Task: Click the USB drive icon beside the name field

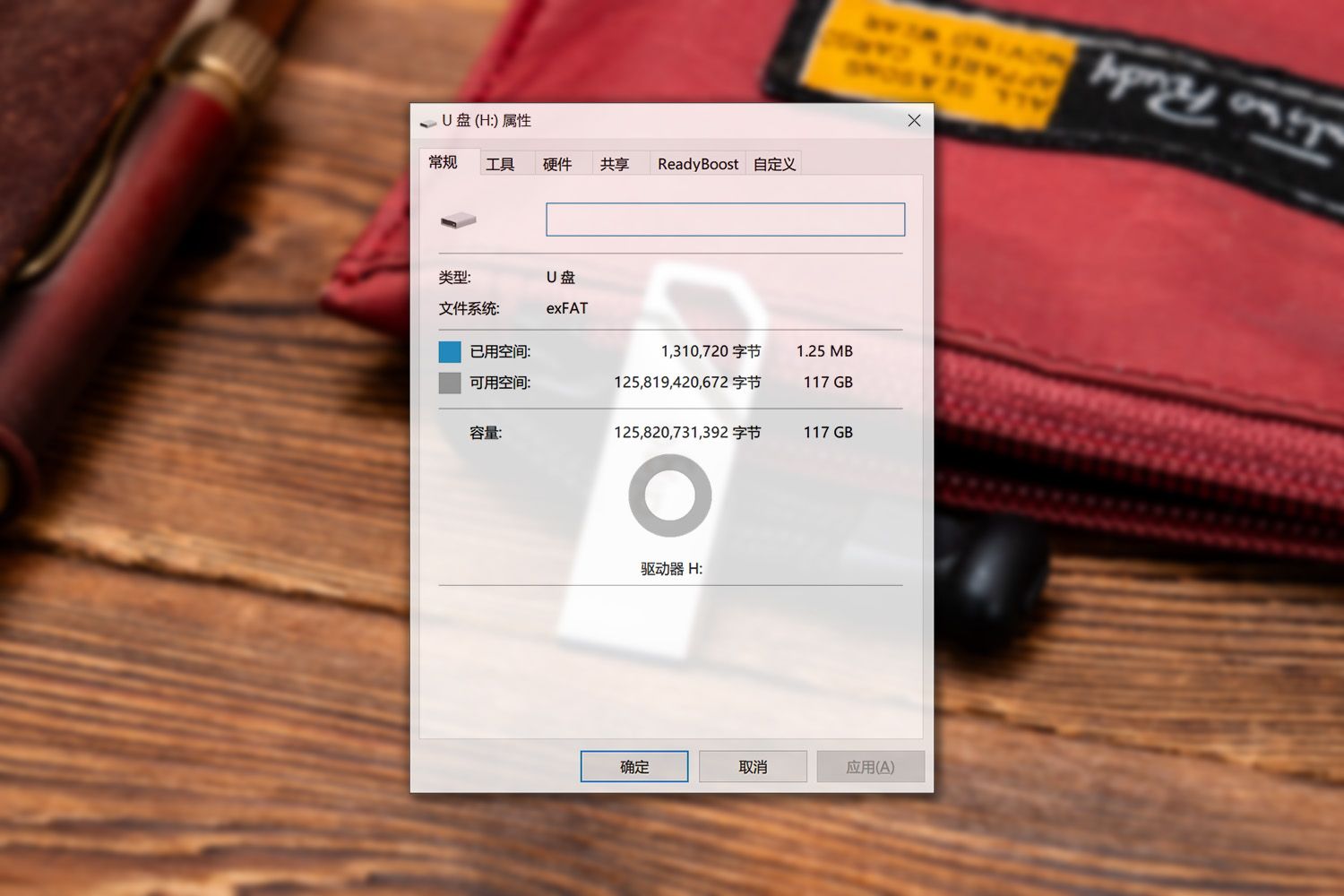Action: click(458, 220)
